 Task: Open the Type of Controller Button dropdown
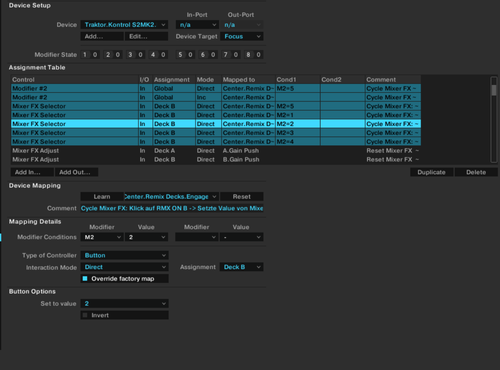124,255
